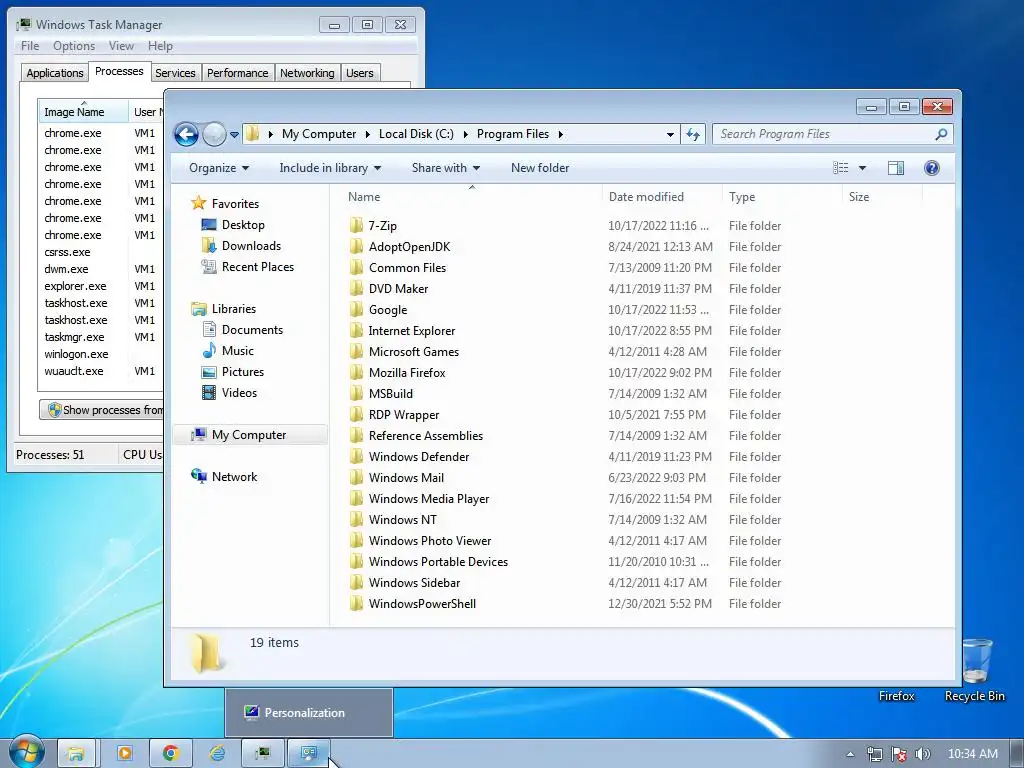Open Task Manager View menu

pos(121,46)
